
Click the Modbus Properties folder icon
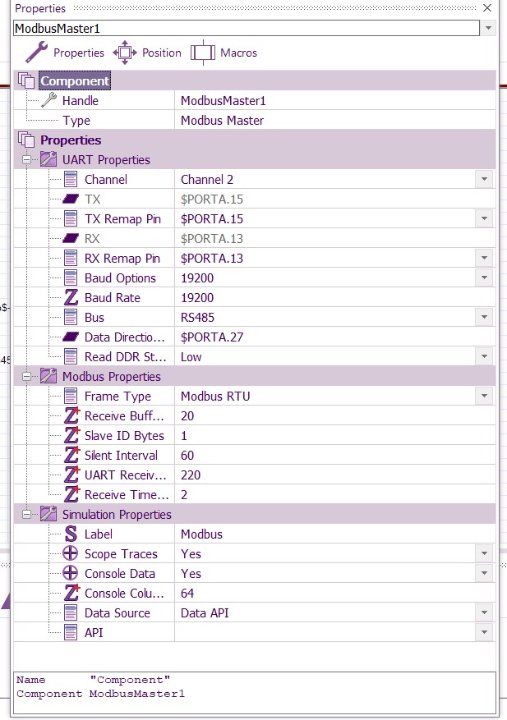[48, 376]
